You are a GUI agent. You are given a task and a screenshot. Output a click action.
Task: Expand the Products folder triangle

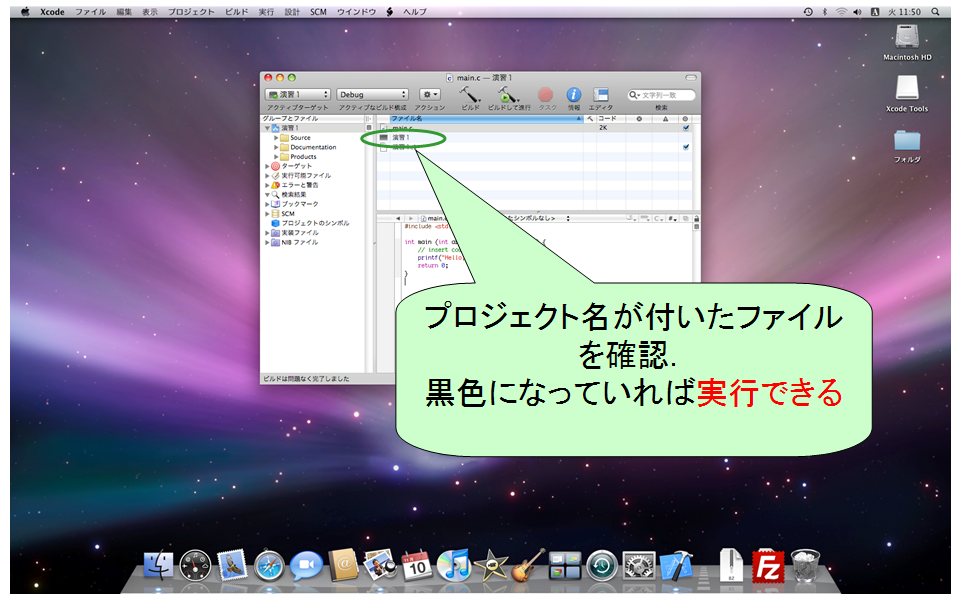276,157
